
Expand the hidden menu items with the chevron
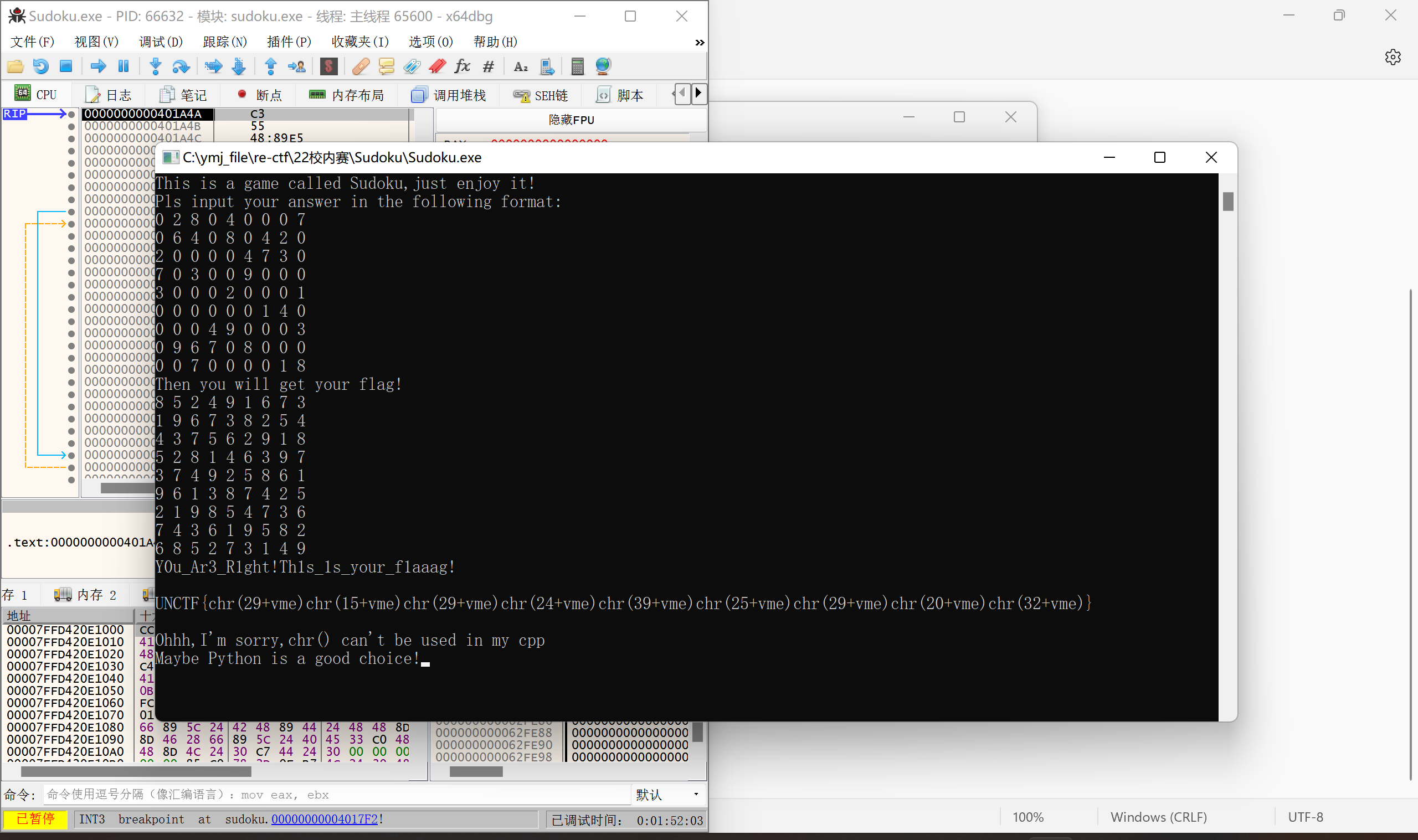700,43
